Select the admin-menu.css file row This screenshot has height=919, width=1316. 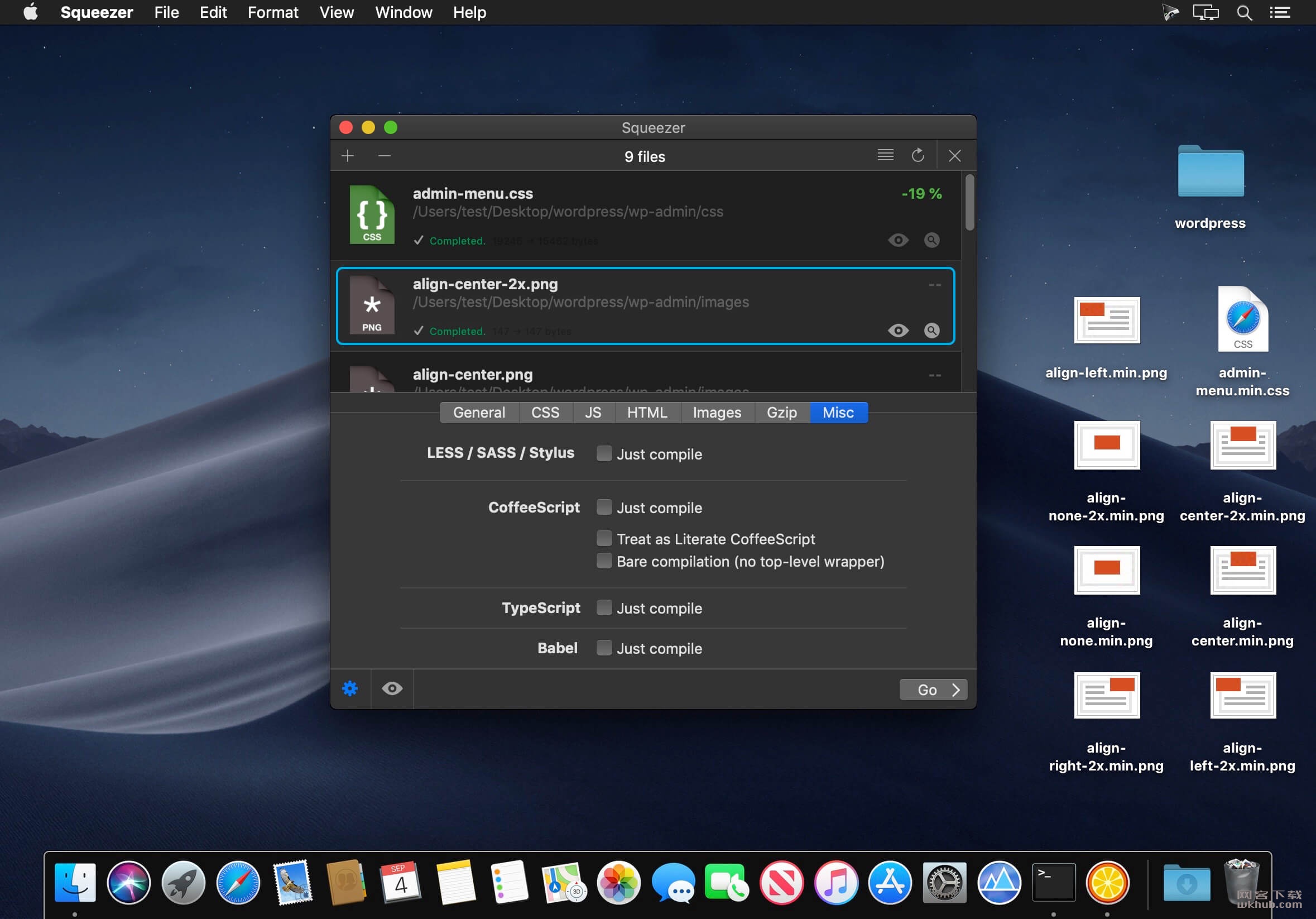coord(645,216)
